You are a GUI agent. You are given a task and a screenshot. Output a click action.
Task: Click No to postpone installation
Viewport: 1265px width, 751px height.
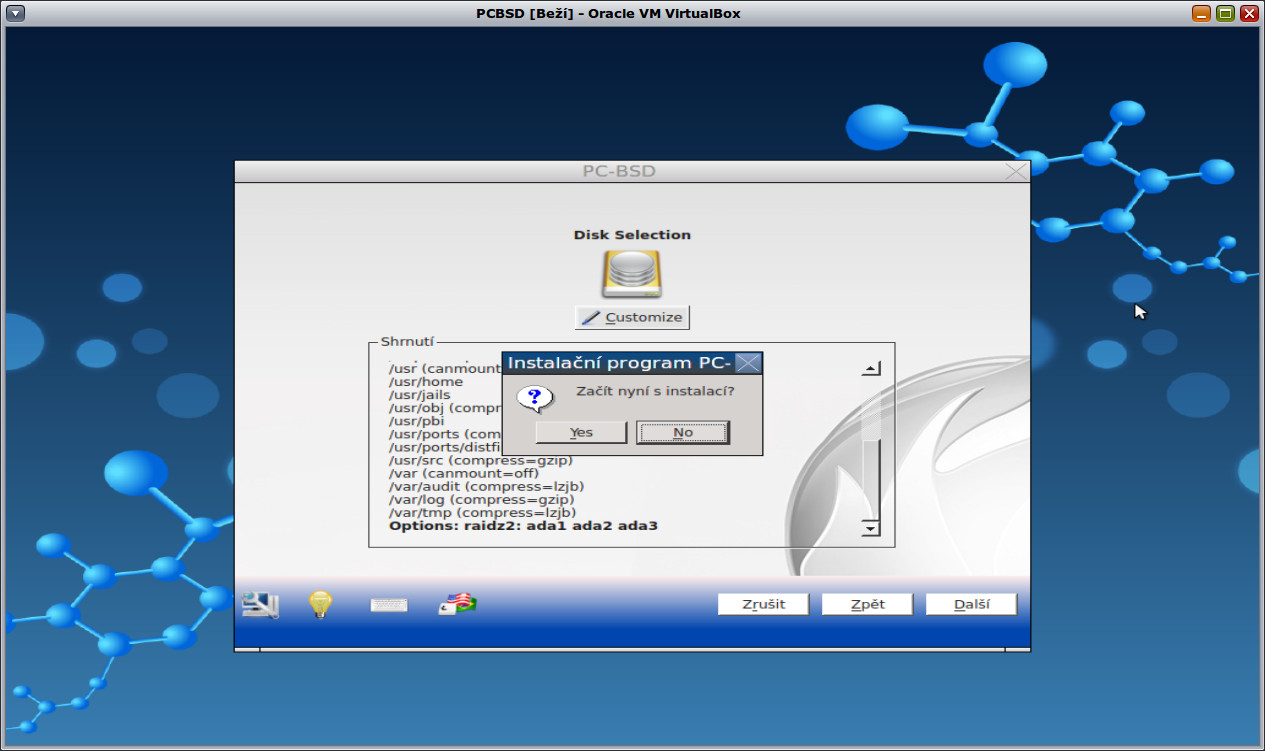[x=683, y=431]
